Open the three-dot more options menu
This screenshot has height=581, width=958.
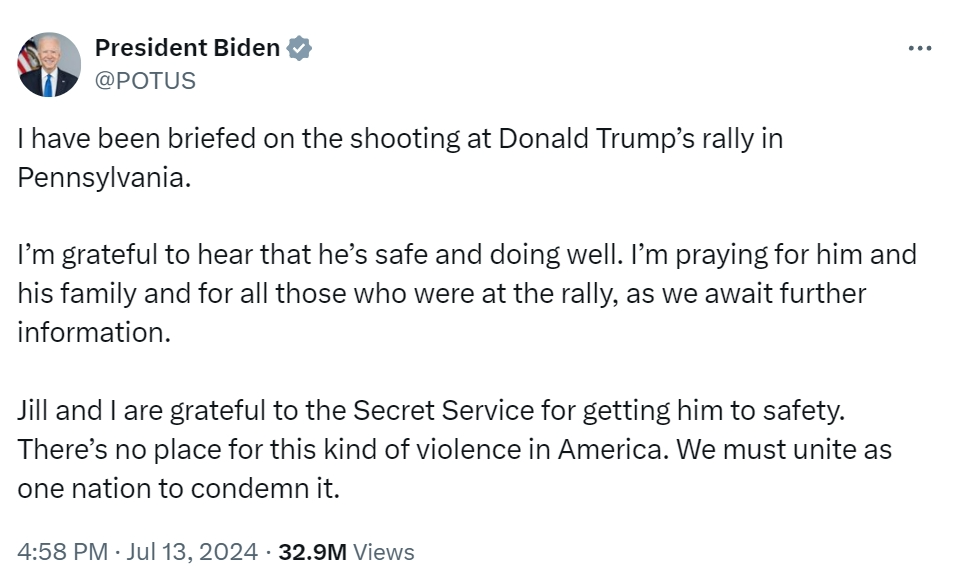[x=920, y=48]
